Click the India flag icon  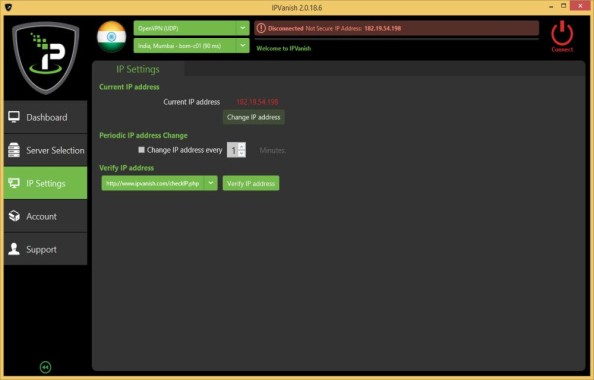pyautogui.click(x=111, y=37)
